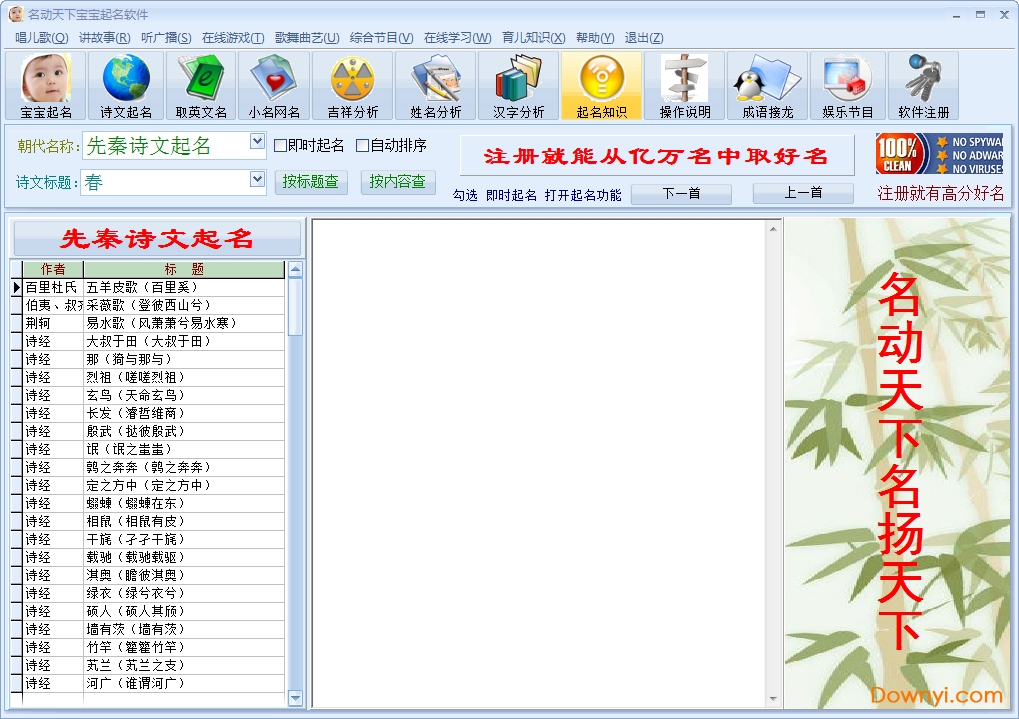Select the 诗文起名 toolbar icon
1019x719 pixels.
[124, 85]
